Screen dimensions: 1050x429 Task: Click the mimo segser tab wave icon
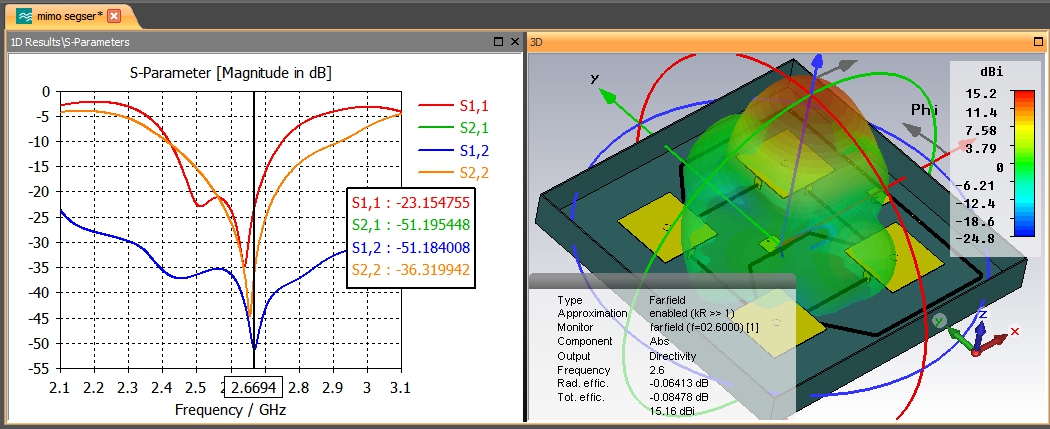(24, 16)
